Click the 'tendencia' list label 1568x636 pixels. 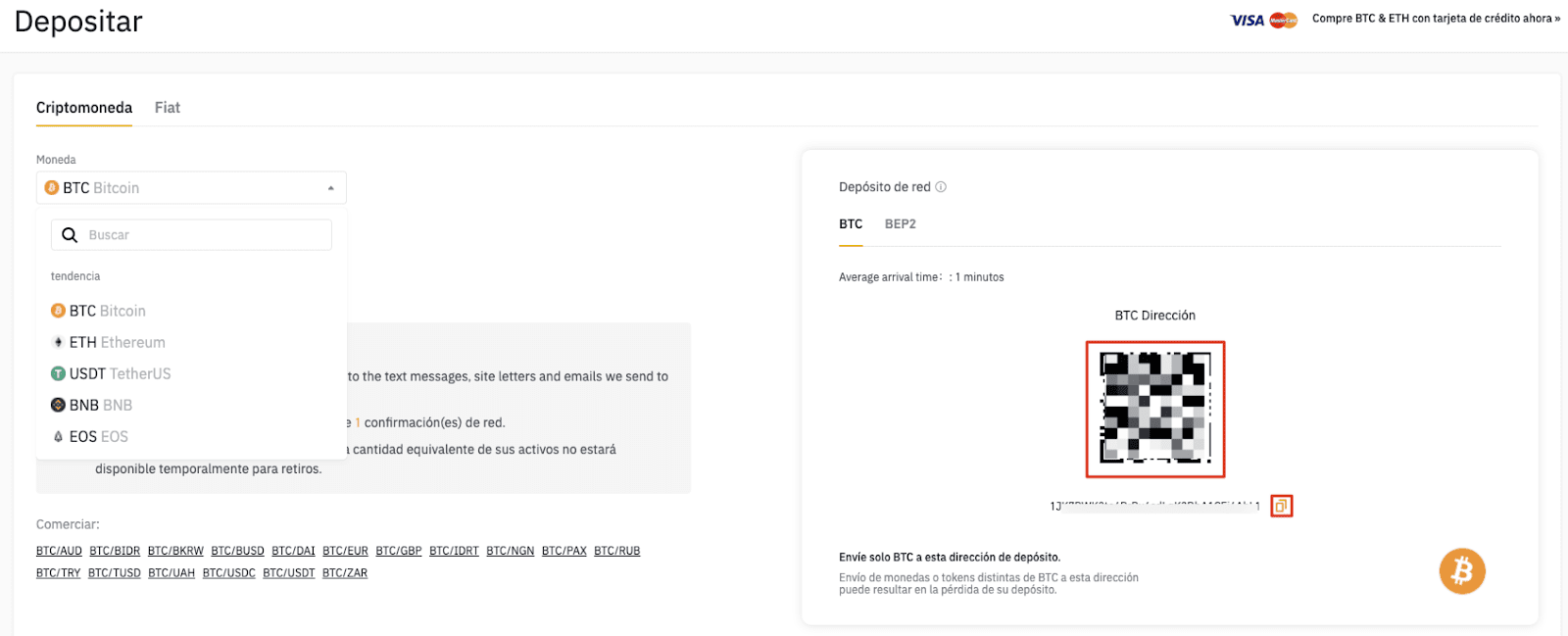(x=75, y=276)
